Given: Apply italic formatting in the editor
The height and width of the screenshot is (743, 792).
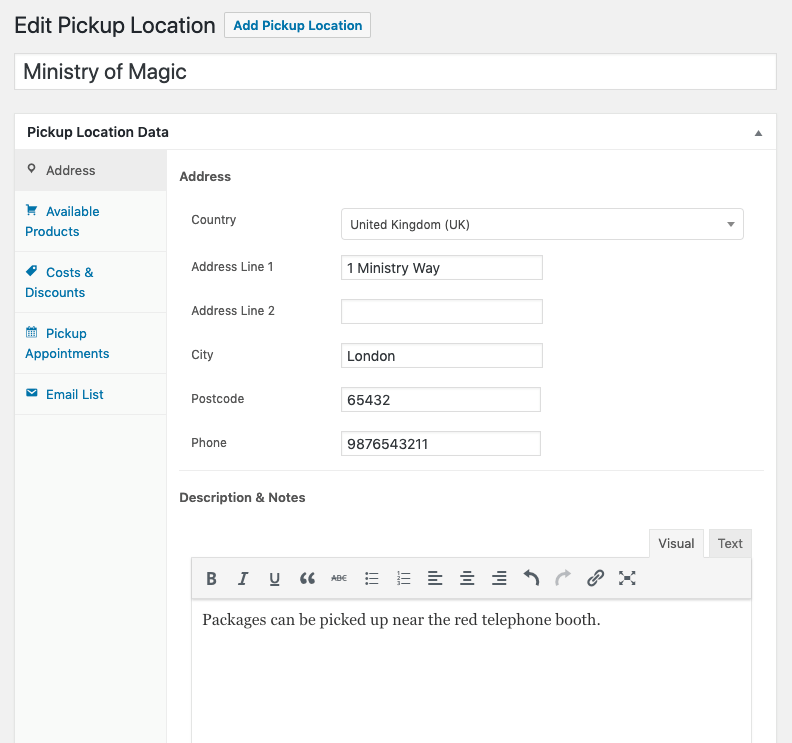Looking at the screenshot, I should coord(243,578).
